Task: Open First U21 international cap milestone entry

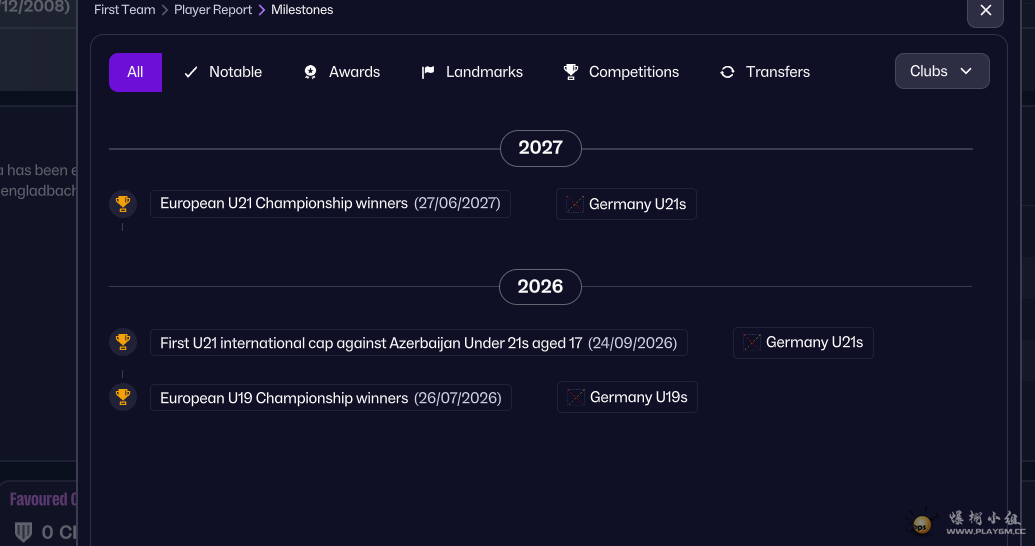Action: click(x=418, y=343)
